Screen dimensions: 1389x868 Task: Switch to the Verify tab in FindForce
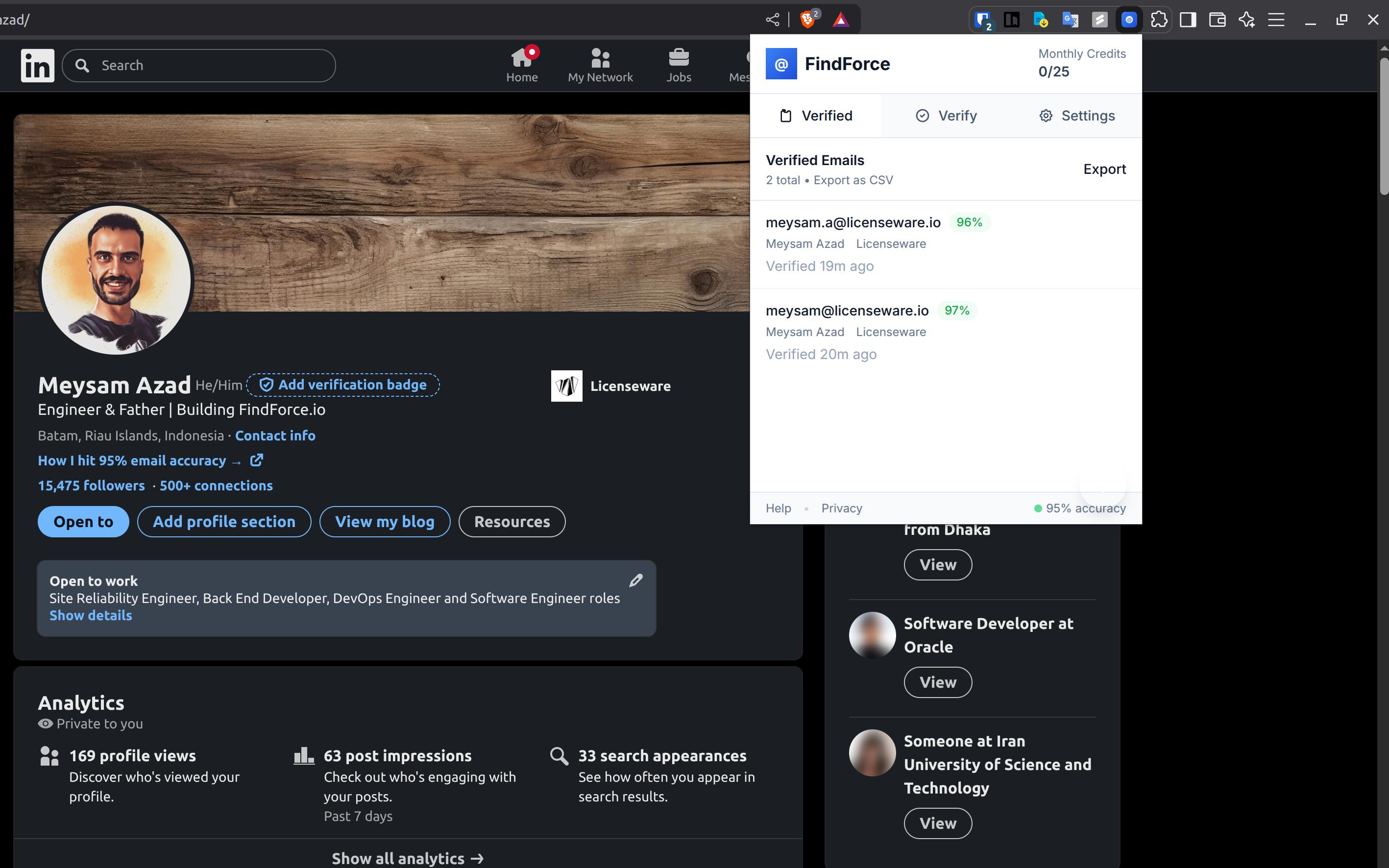[946, 116]
